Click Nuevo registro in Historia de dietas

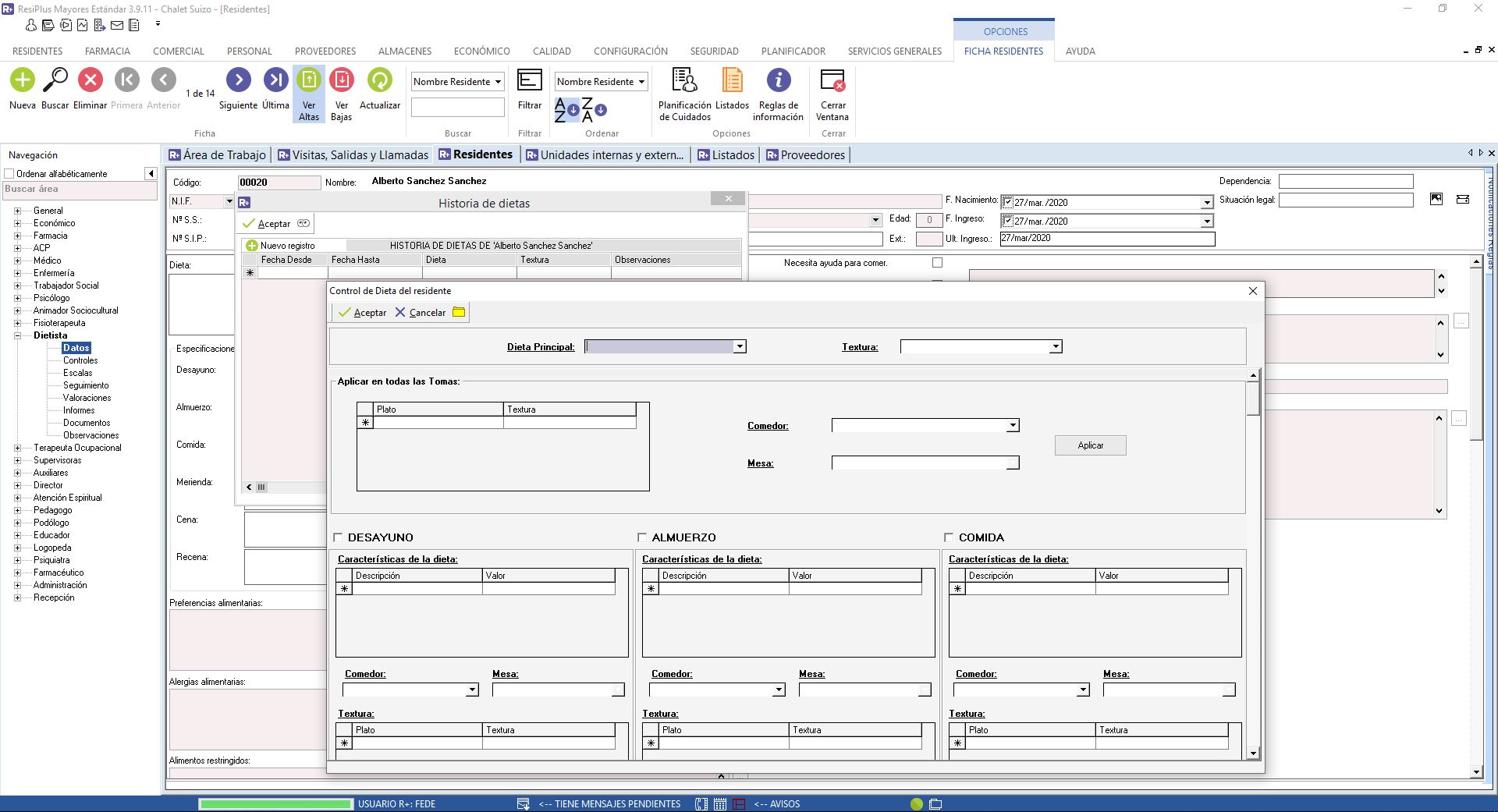pos(281,245)
